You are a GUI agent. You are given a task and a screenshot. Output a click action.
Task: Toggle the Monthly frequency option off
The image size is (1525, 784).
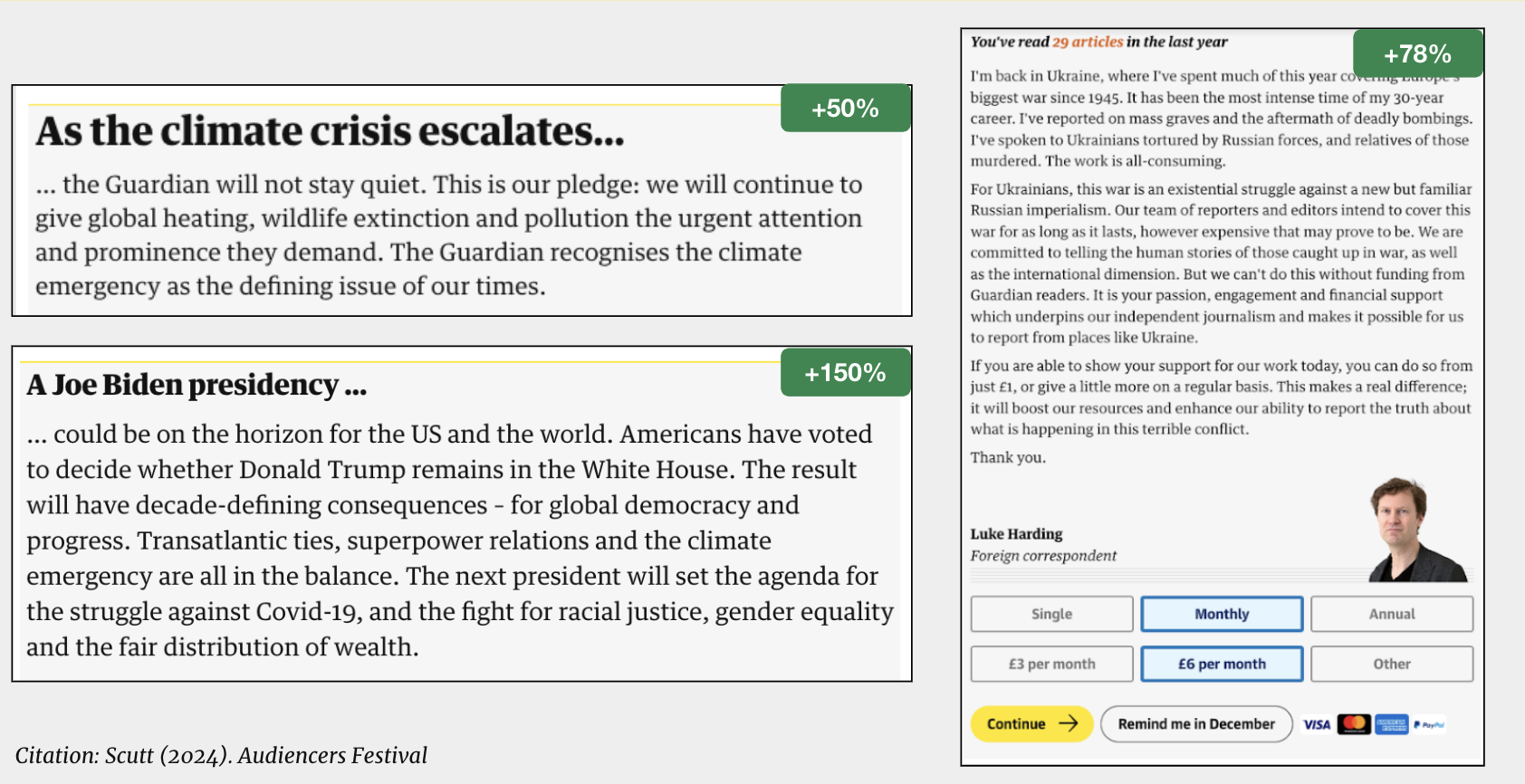coord(1222,614)
